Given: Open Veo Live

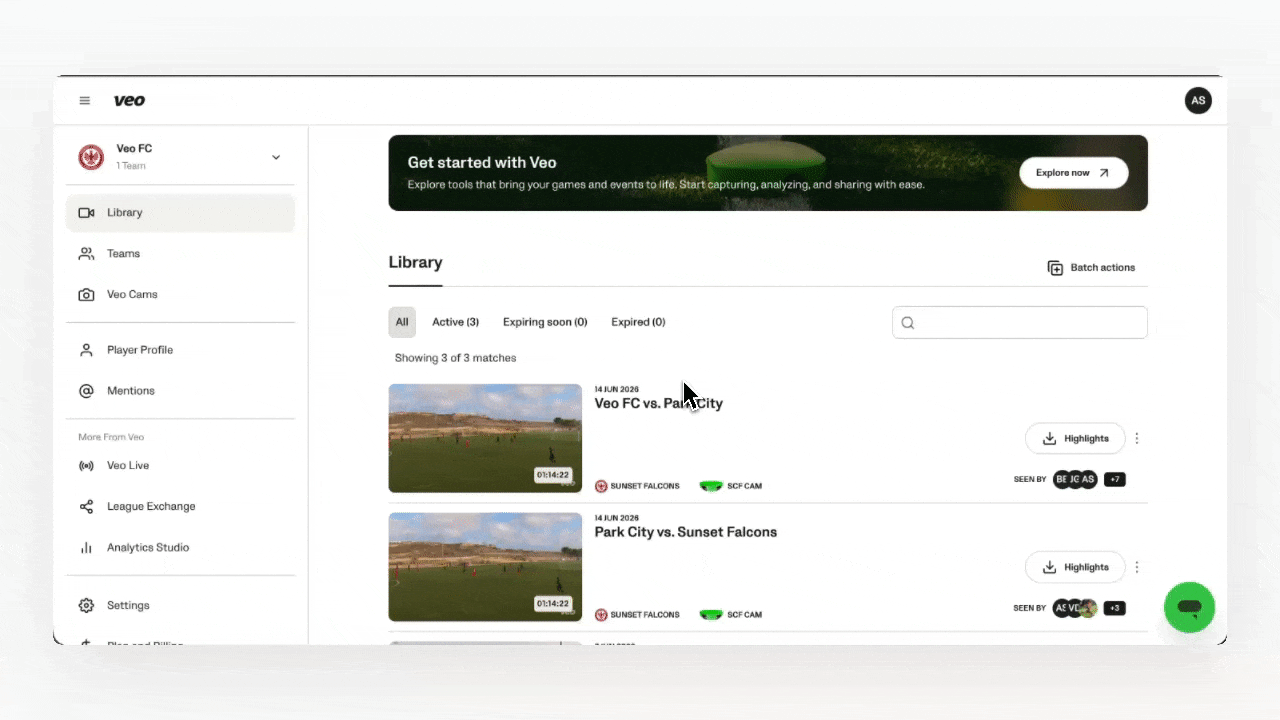Looking at the screenshot, I should (x=180, y=466).
